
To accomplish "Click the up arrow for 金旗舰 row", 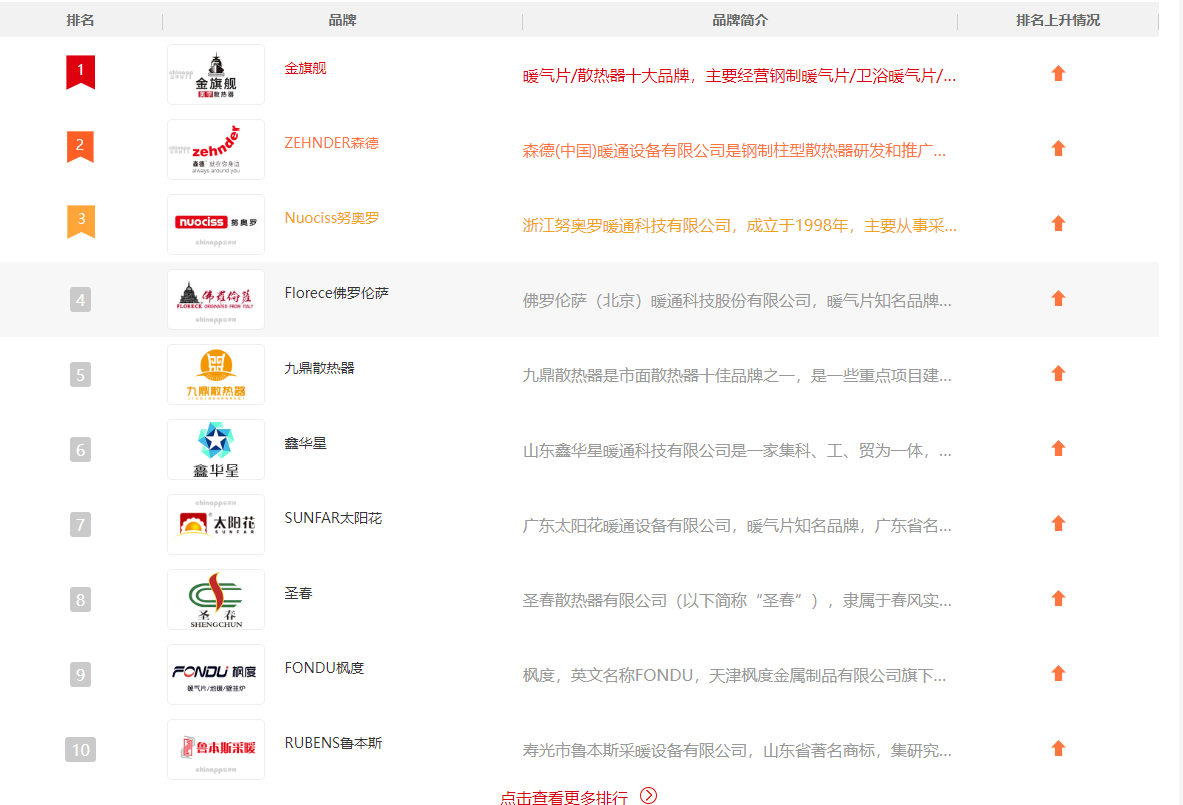I will pyautogui.click(x=1058, y=74).
